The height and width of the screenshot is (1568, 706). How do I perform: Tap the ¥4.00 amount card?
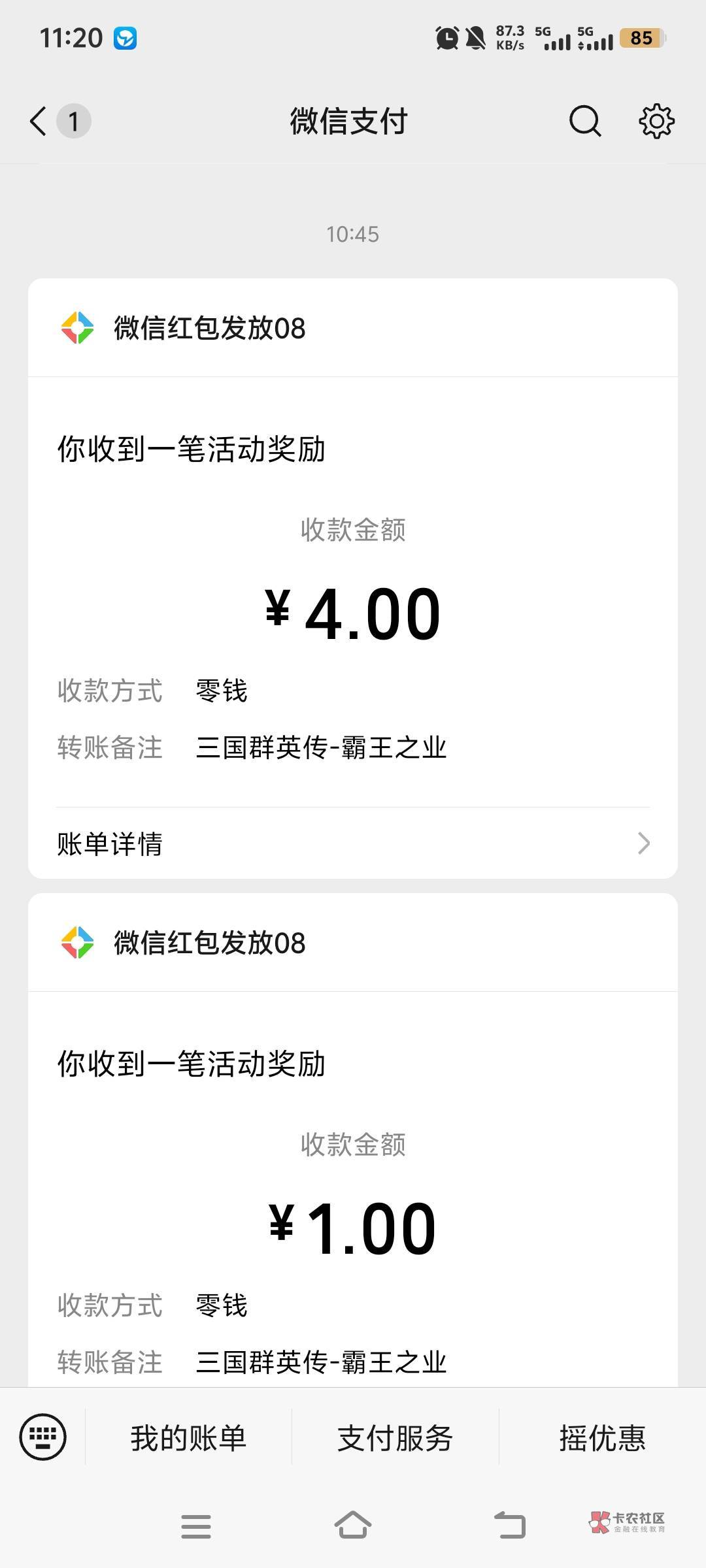point(353,614)
